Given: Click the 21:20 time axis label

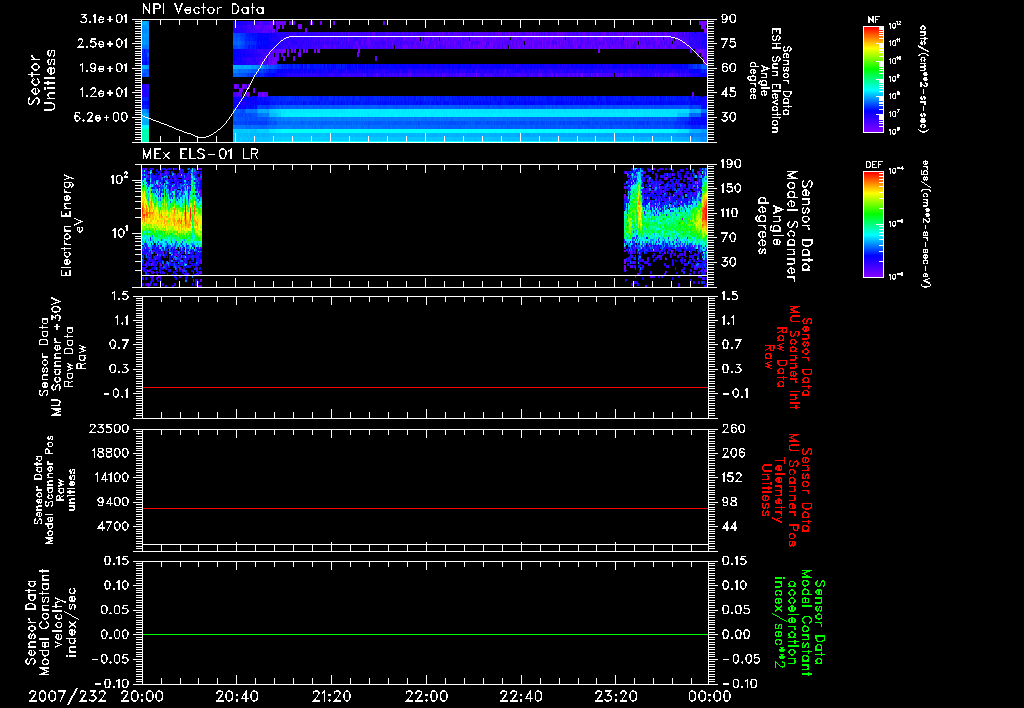Looking at the screenshot, I should pyautogui.click(x=331, y=696).
